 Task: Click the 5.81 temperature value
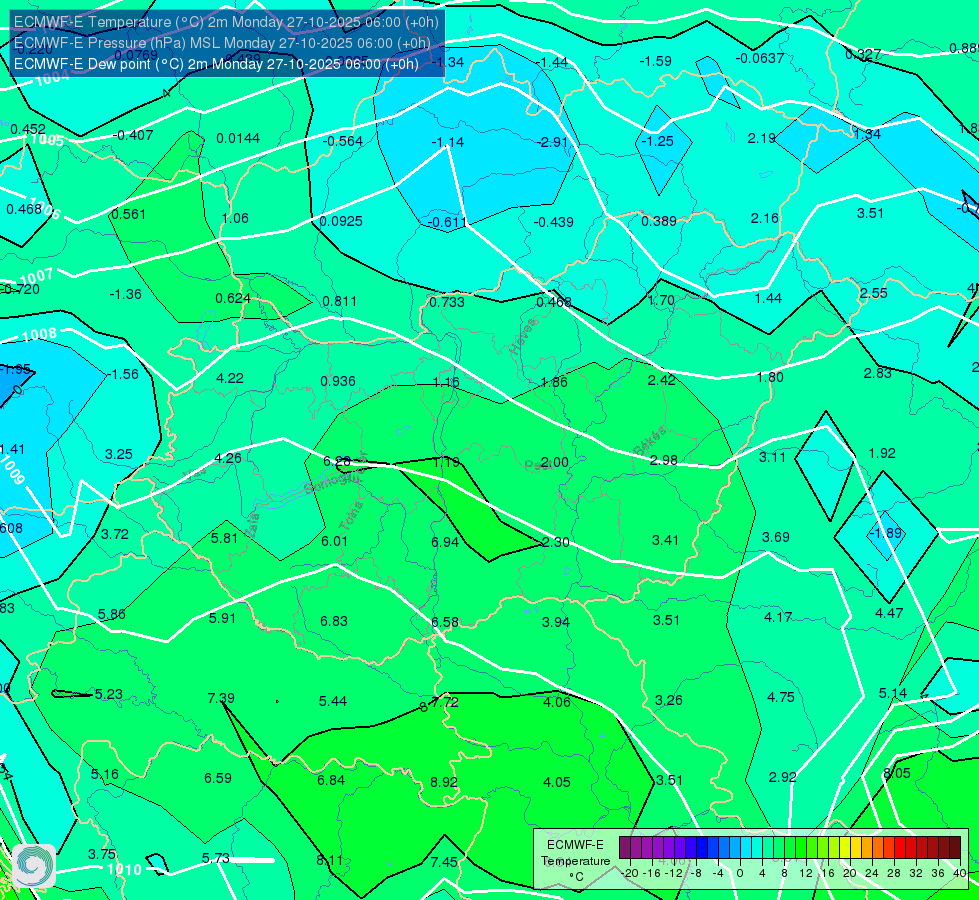224,538
